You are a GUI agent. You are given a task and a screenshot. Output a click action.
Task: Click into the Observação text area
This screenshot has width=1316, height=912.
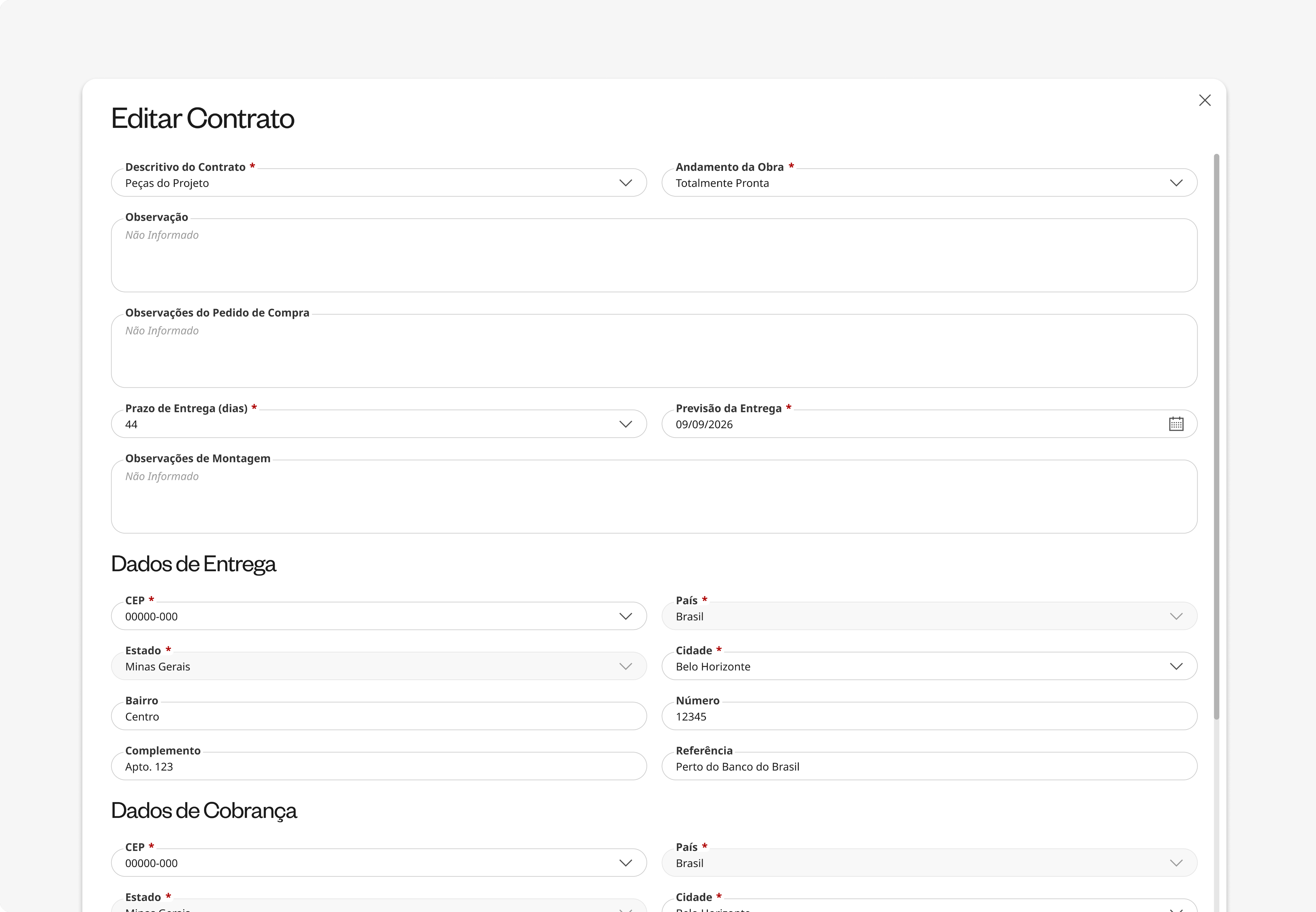(x=654, y=255)
